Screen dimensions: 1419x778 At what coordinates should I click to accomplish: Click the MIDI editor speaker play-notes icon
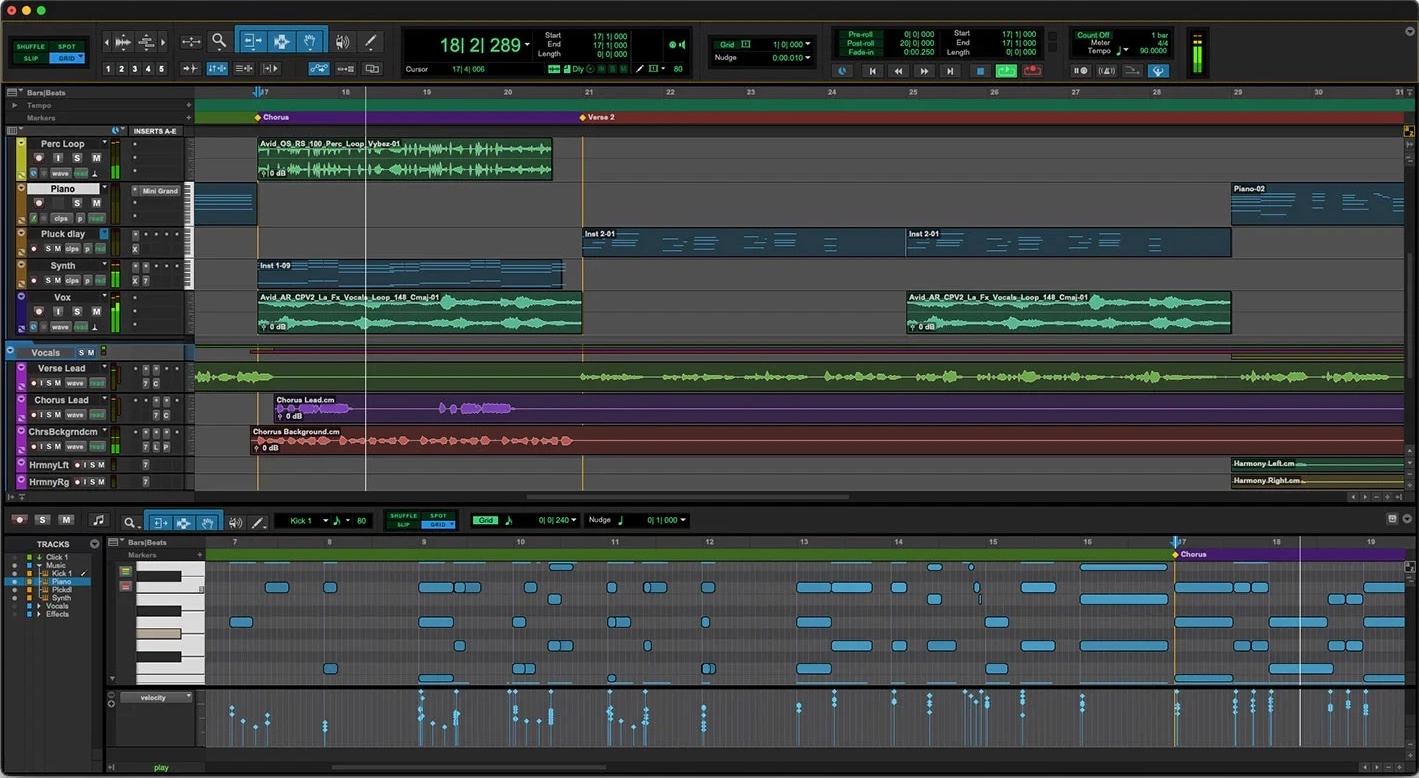pos(235,522)
